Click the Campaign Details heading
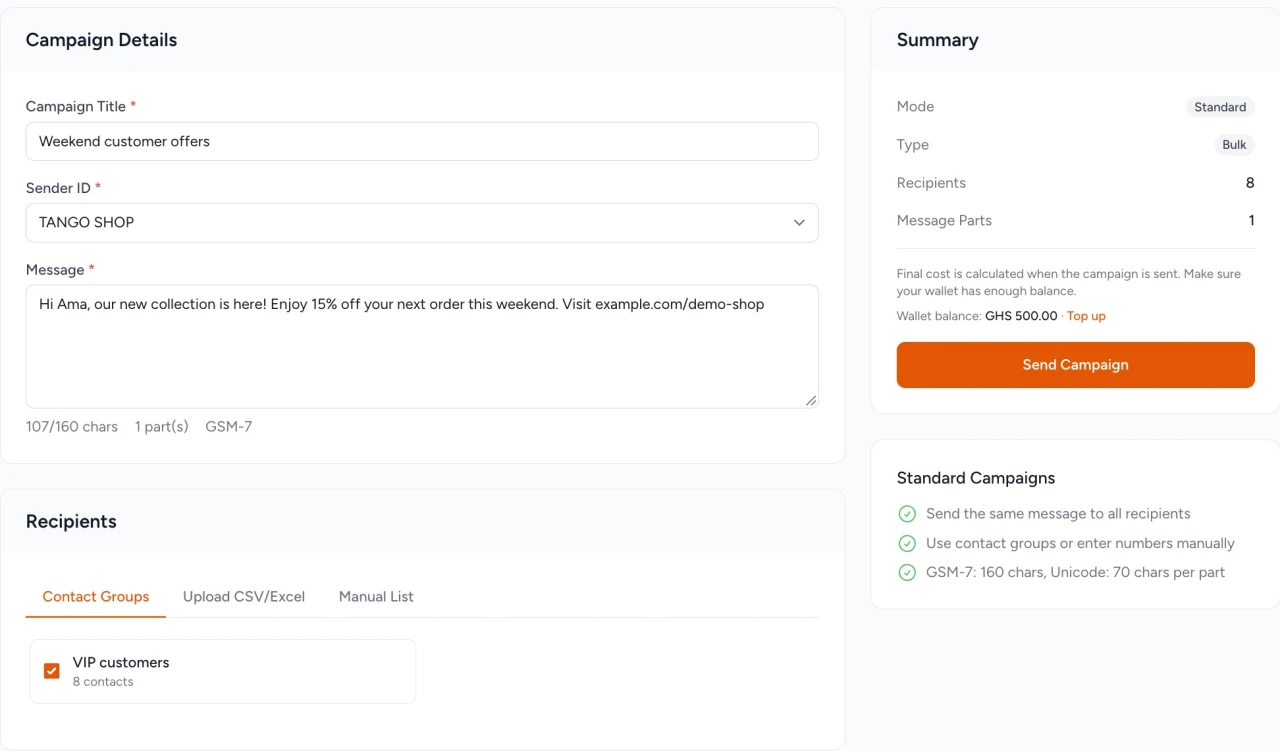This screenshot has width=1280, height=751. click(101, 40)
